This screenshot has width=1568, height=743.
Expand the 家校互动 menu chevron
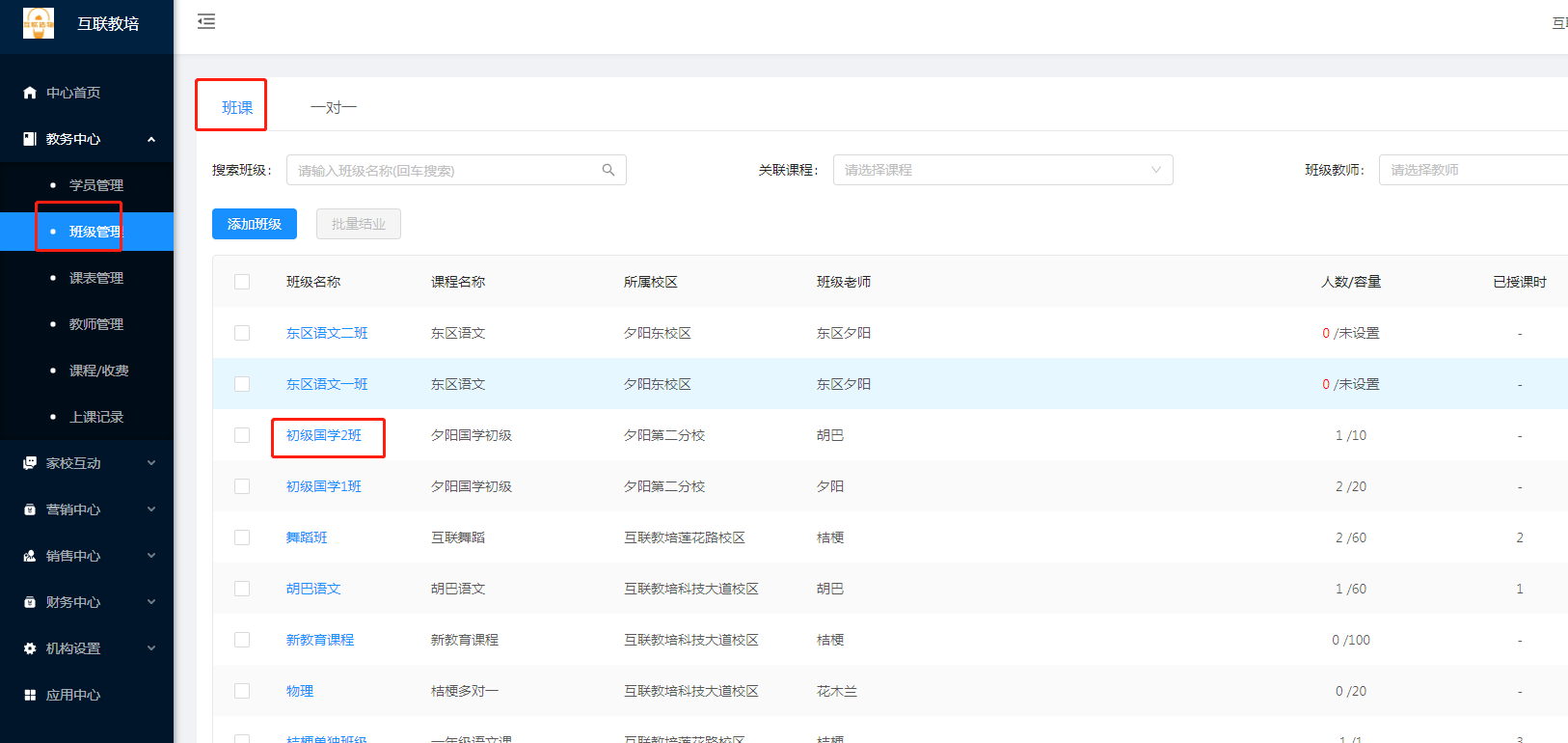[151, 463]
